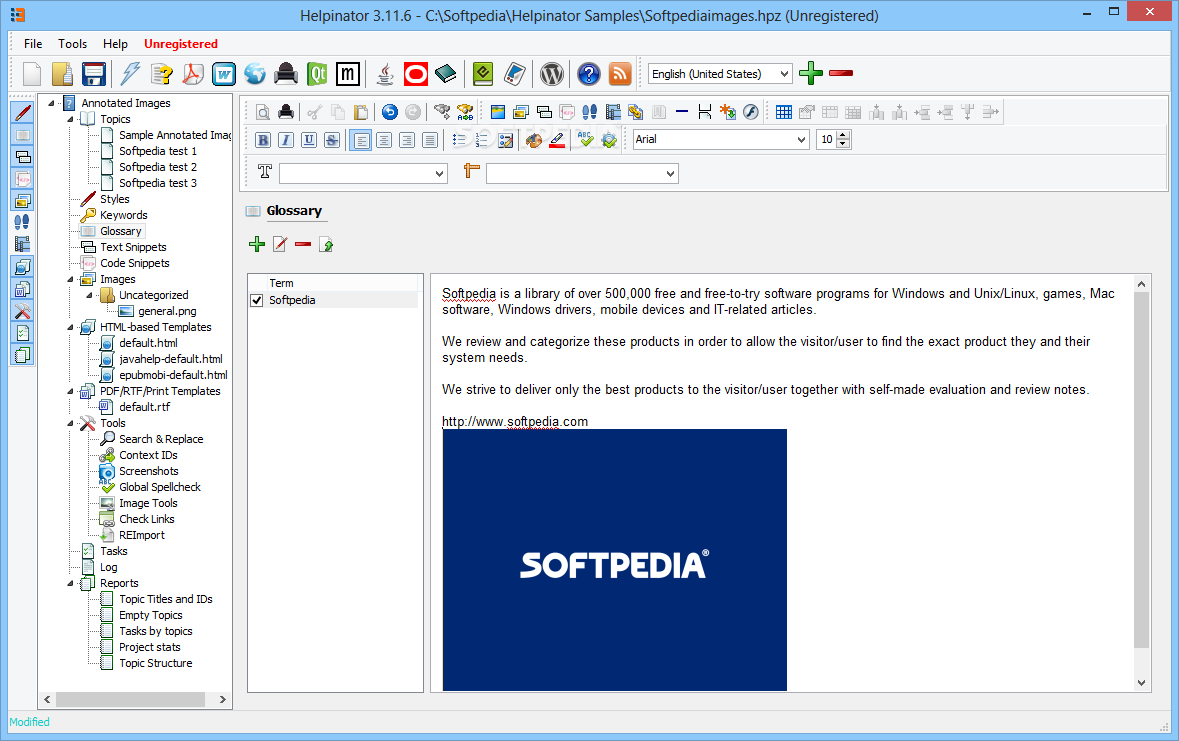Create a new project with the blank page icon
The width and height of the screenshot is (1179, 741).
32,74
